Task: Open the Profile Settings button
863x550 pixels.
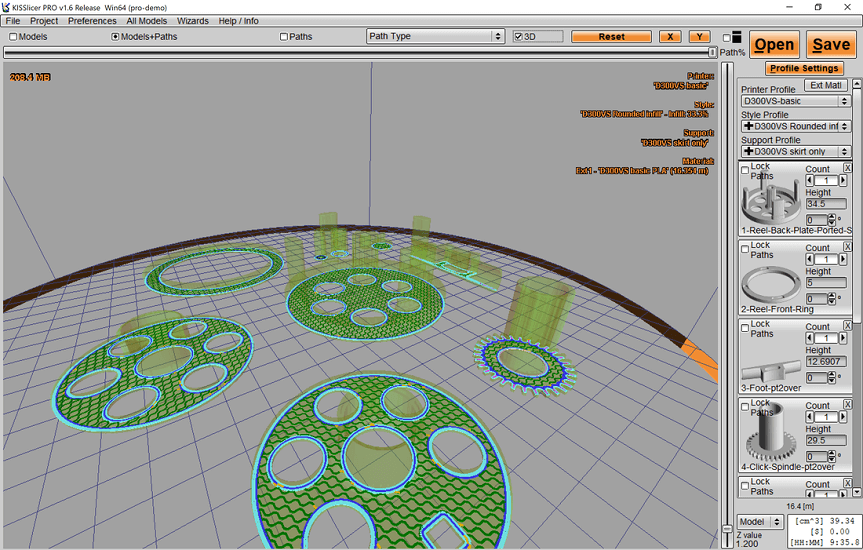Action: [804, 69]
